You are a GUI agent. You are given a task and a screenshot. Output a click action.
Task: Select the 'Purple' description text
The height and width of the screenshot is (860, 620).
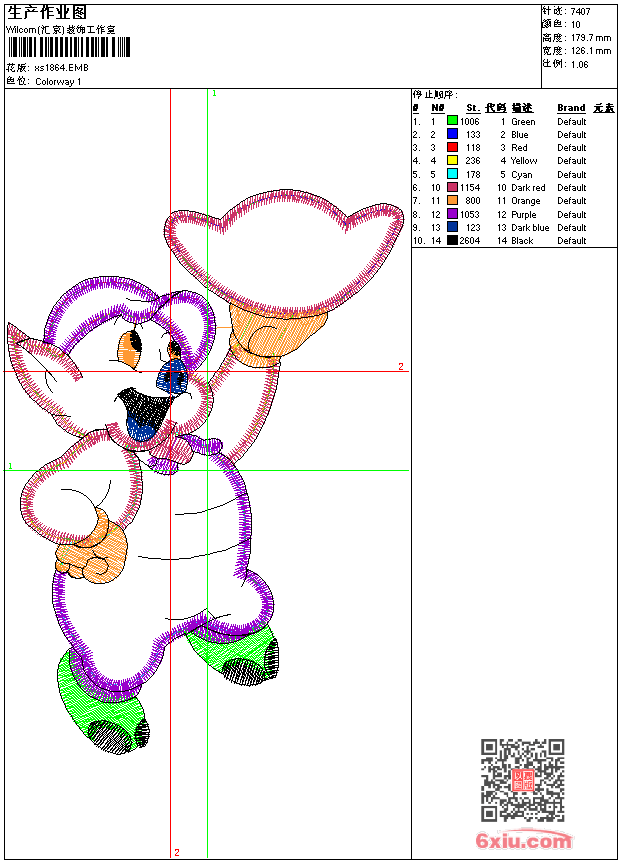pos(523,215)
